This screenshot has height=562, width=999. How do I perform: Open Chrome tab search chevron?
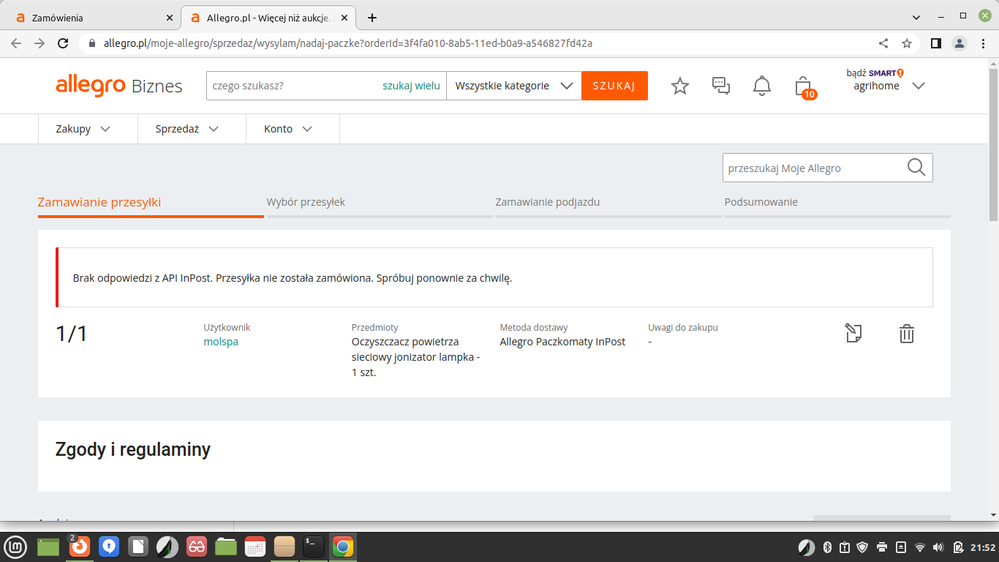(x=916, y=18)
